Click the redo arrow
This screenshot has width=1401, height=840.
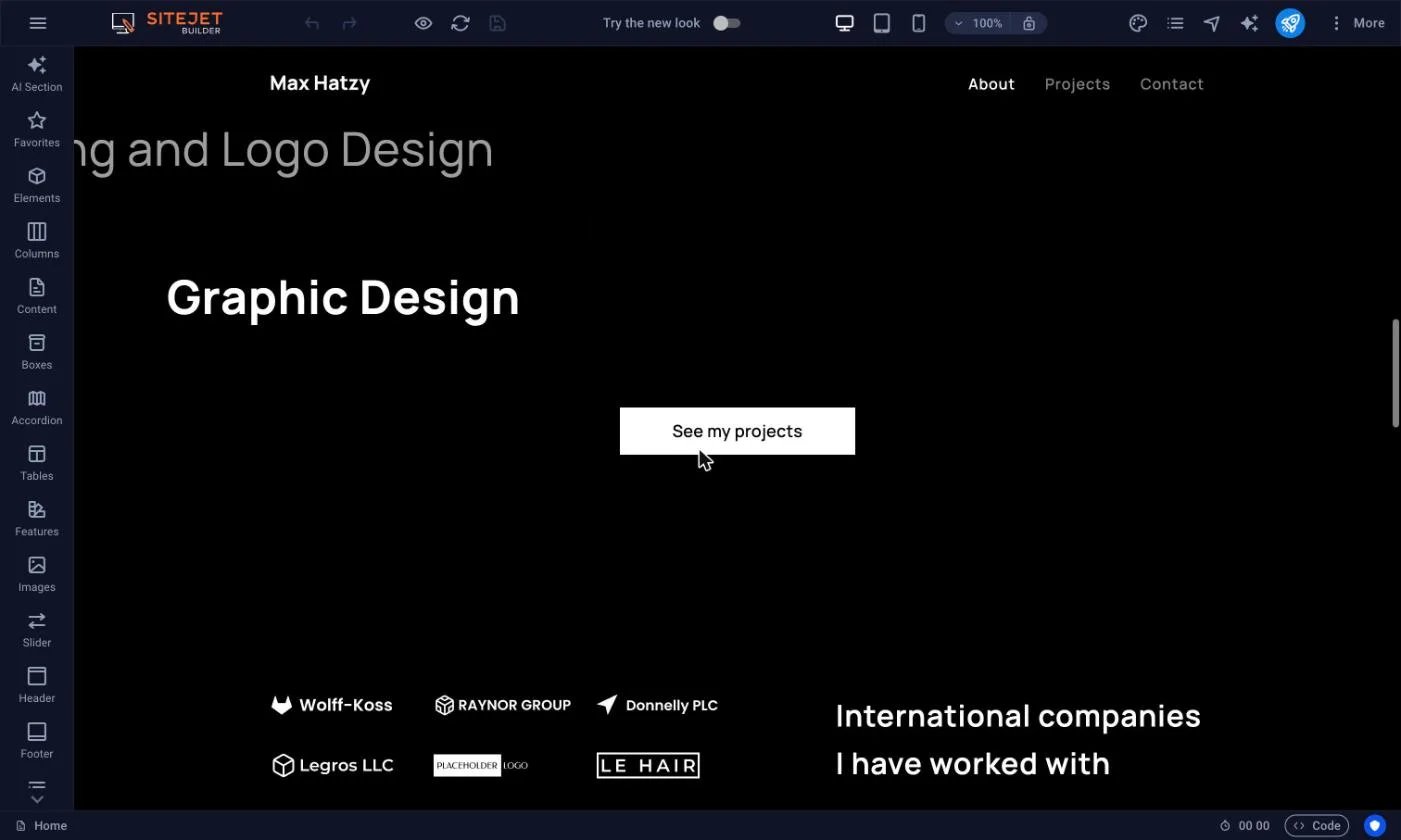pos(349,23)
